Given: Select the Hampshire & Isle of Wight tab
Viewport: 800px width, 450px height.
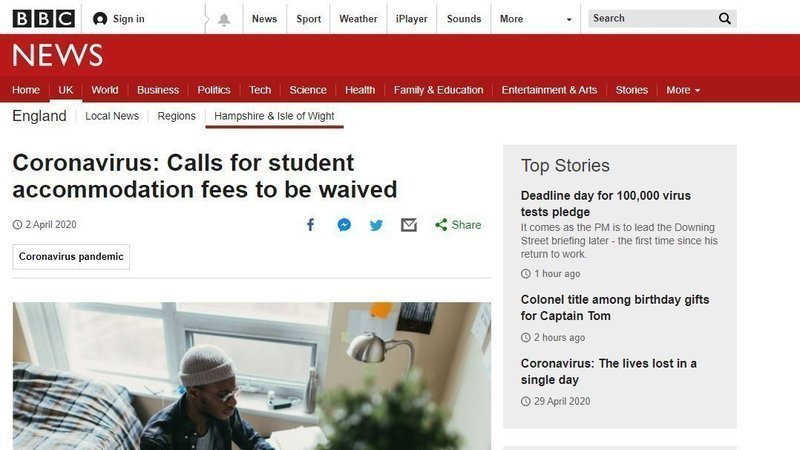Looking at the screenshot, I should click(274, 116).
